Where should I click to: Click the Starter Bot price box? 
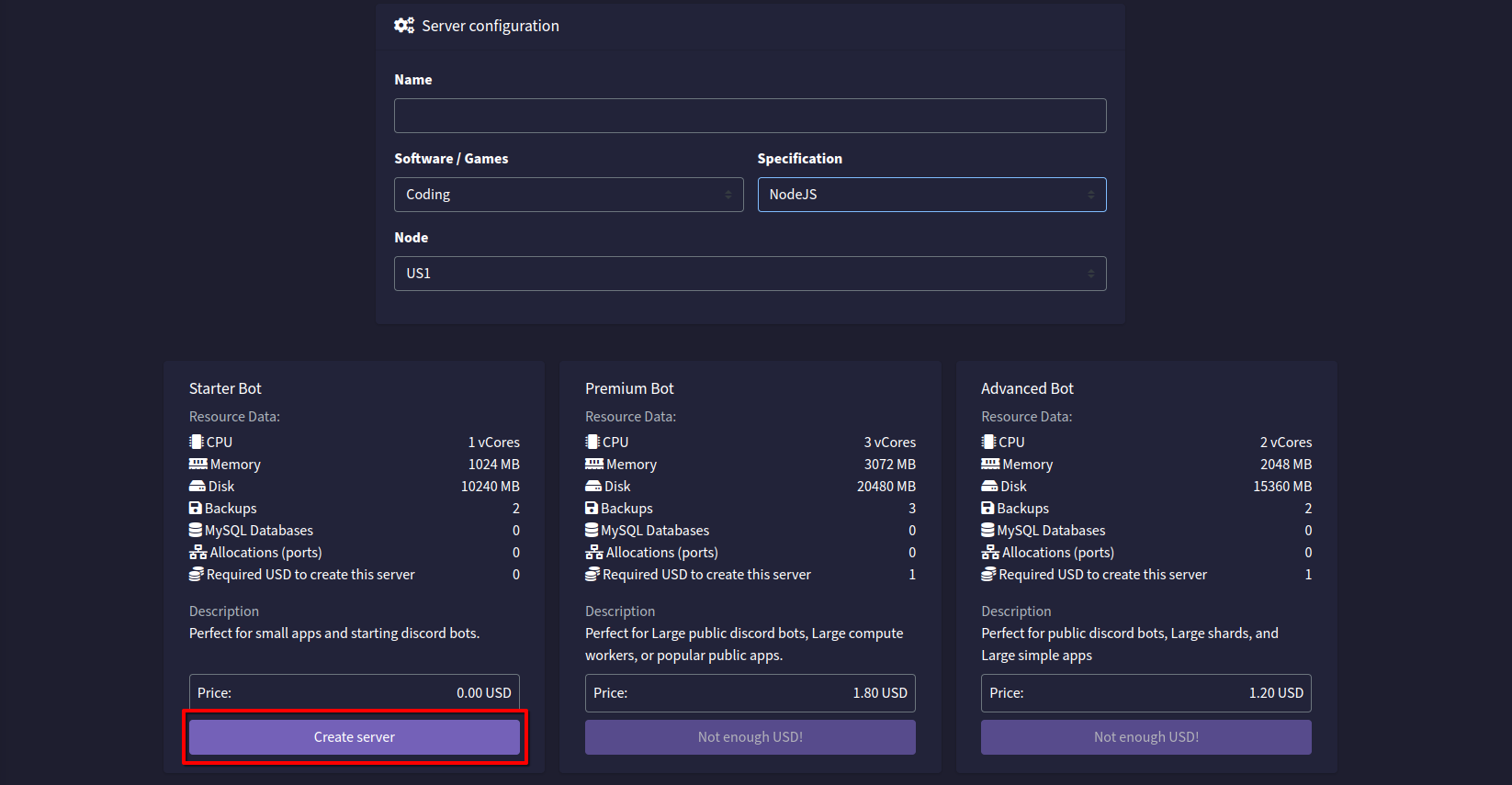coord(355,693)
